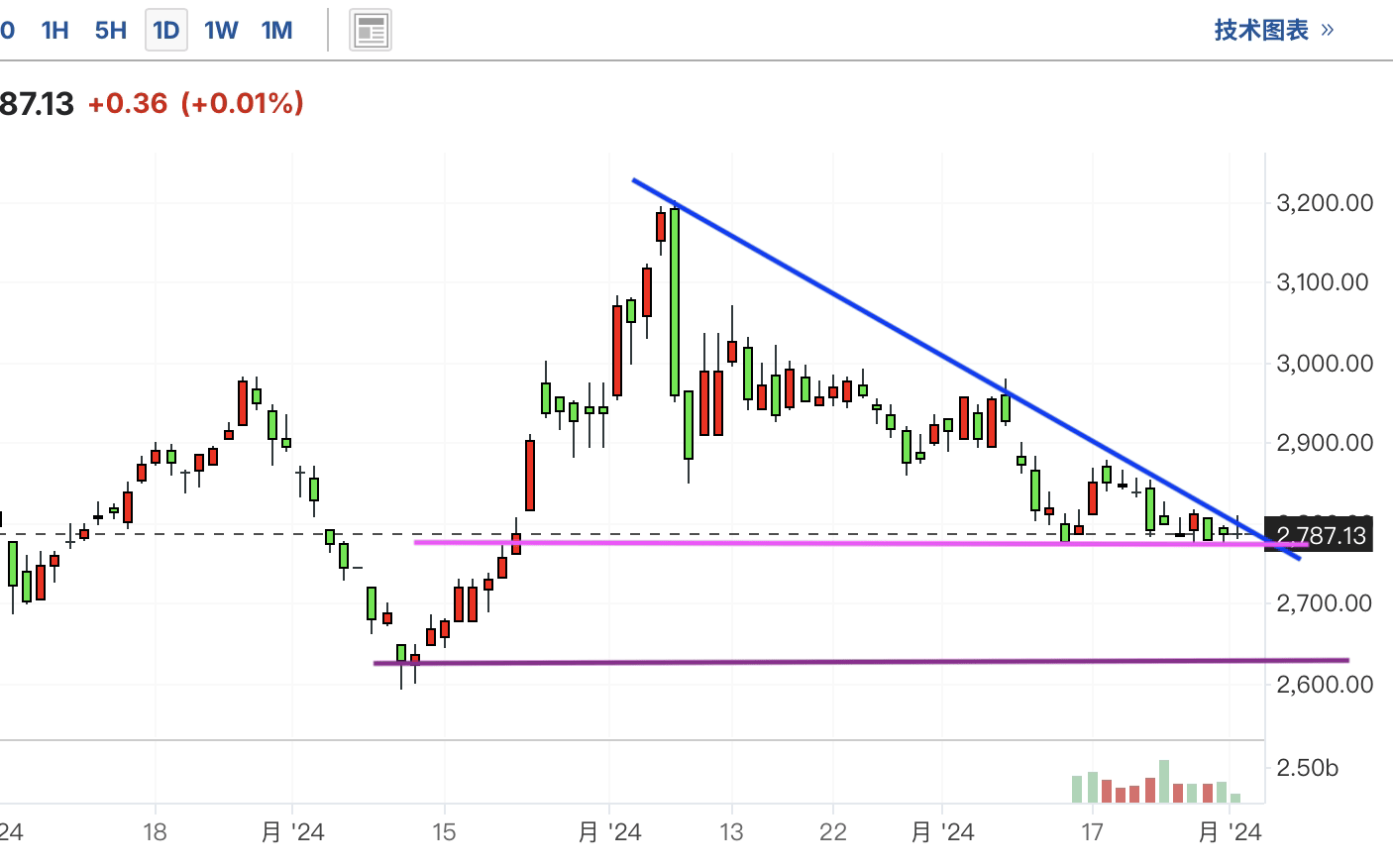This screenshot has height=868, width=1393.
Task: Click the 3,200.00 price axis label
Action: click(x=1325, y=203)
